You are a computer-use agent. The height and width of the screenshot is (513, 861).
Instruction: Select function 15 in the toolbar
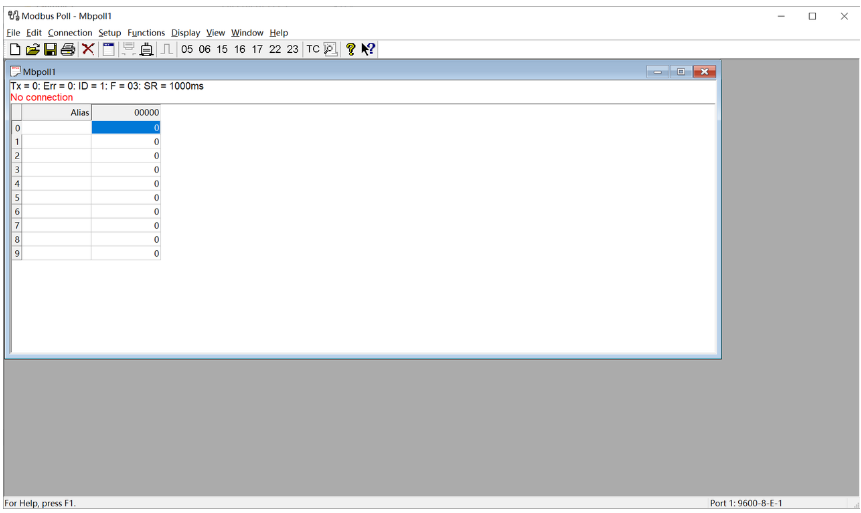coord(222,49)
